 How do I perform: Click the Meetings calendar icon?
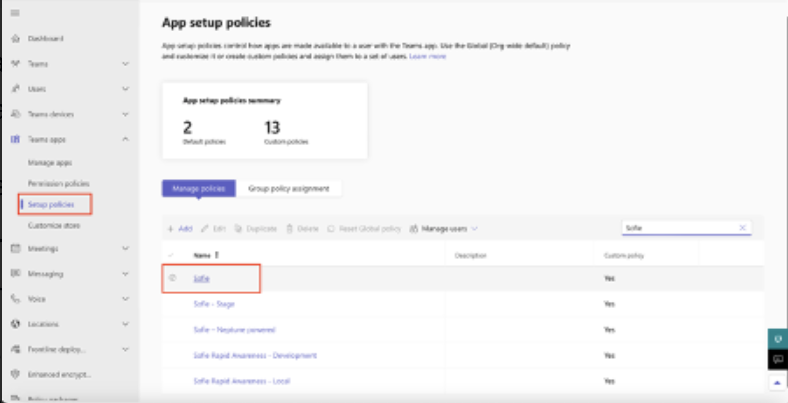pos(15,248)
